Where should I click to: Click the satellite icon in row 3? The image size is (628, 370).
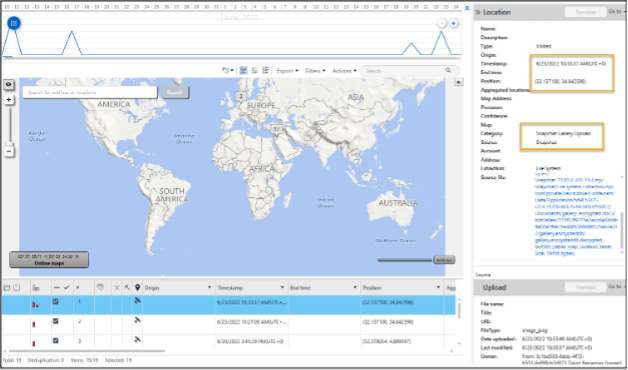click(137, 340)
